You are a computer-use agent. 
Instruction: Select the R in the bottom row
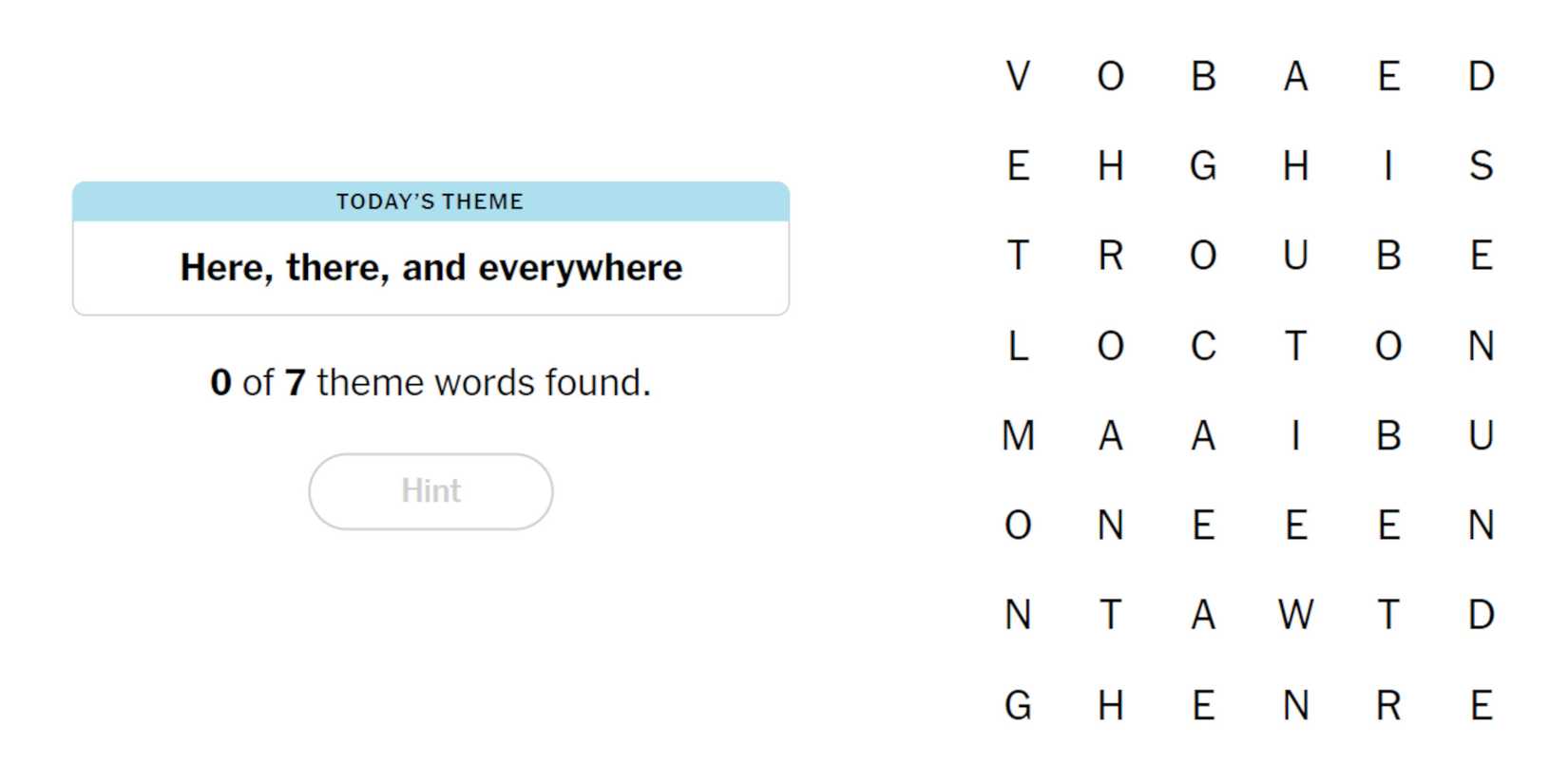(x=1388, y=705)
